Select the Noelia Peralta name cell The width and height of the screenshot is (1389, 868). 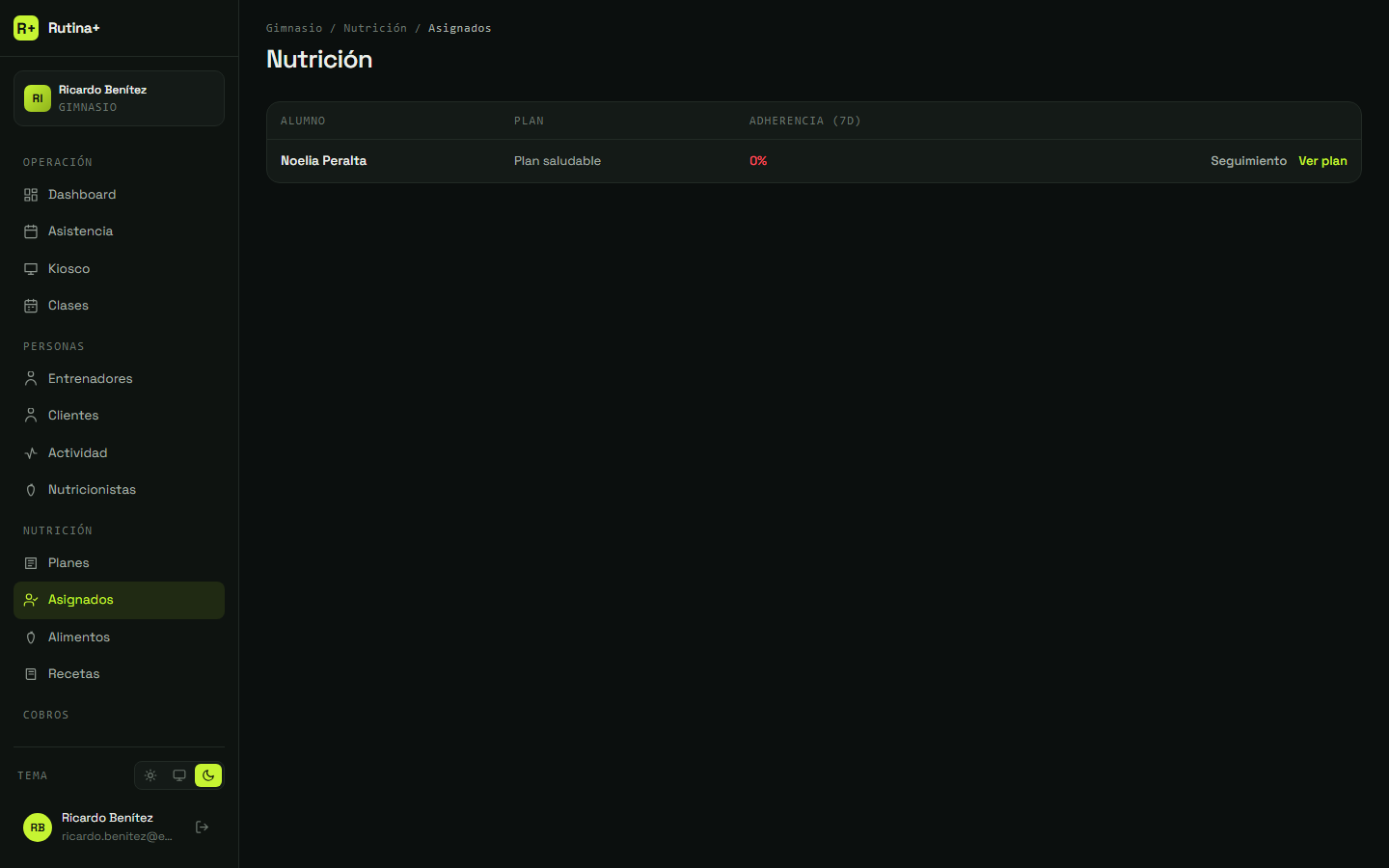click(x=323, y=161)
